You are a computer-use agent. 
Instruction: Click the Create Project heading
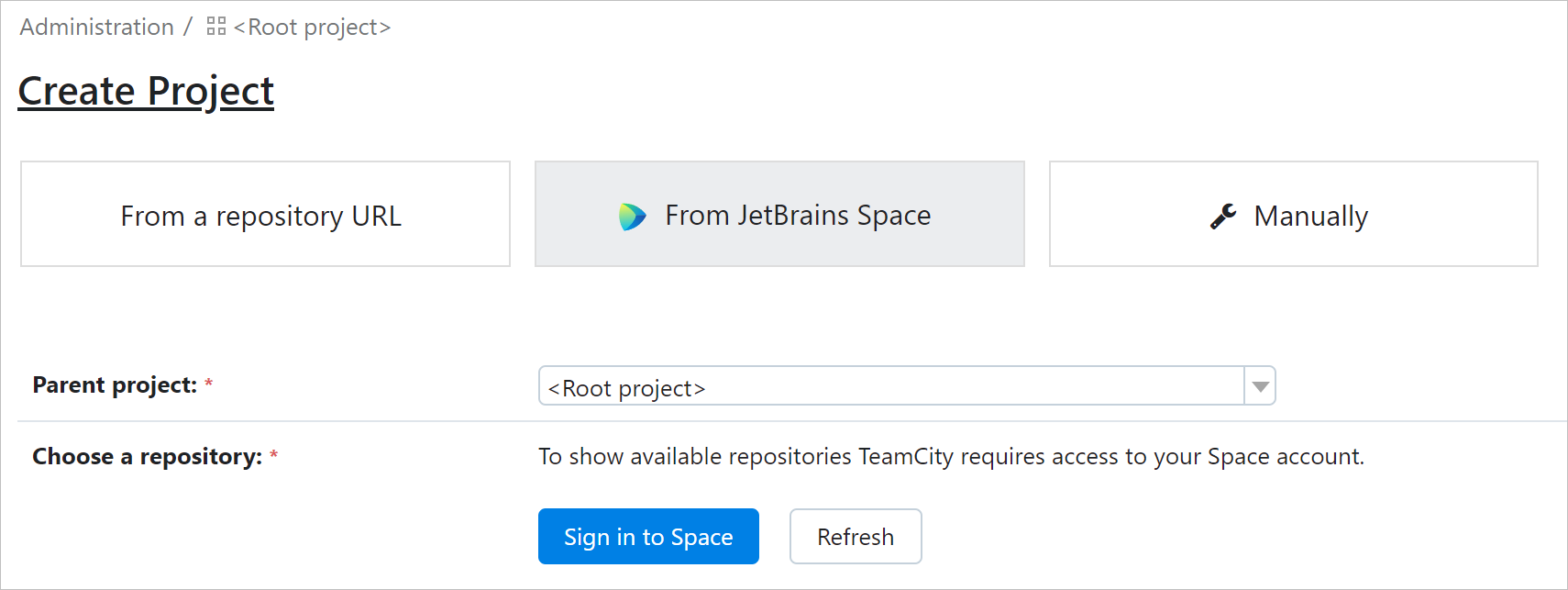pyautogui.click(x=145, y=90)
